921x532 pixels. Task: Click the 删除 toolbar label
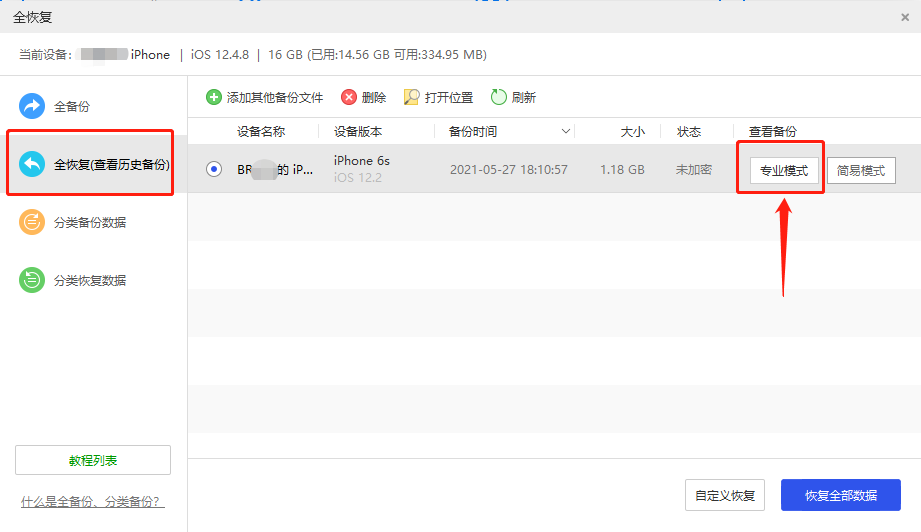tap(374, 97)
